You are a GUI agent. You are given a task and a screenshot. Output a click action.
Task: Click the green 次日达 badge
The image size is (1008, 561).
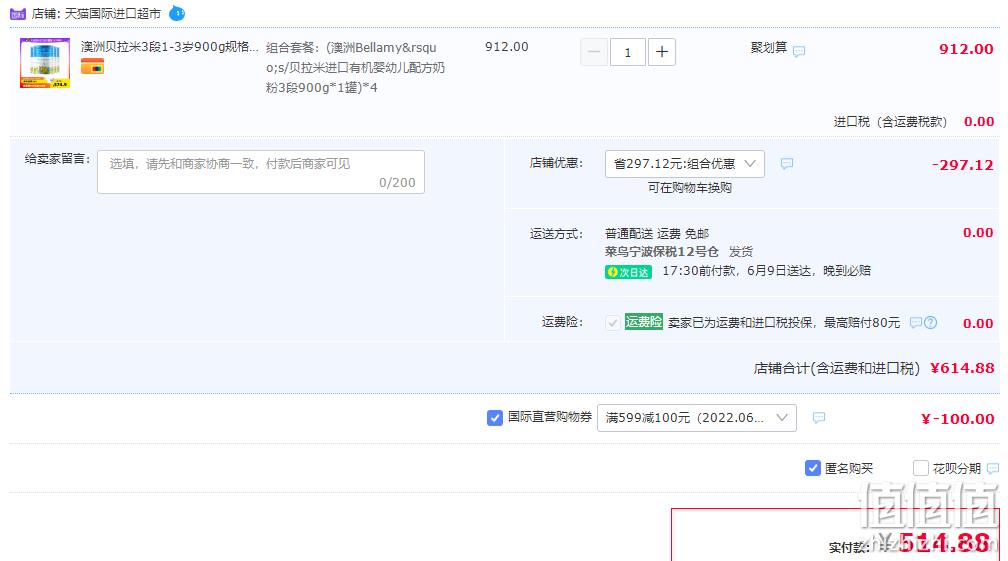(x=628, y=272)
